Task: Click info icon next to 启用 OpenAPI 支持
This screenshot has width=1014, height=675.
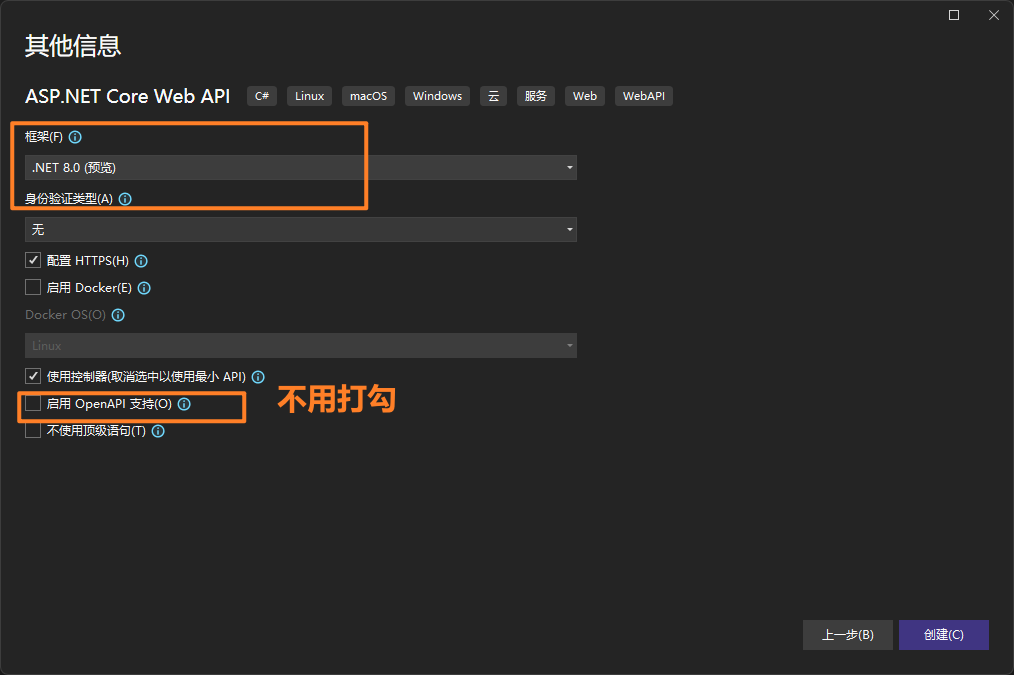Action: (x=184, y=404)
